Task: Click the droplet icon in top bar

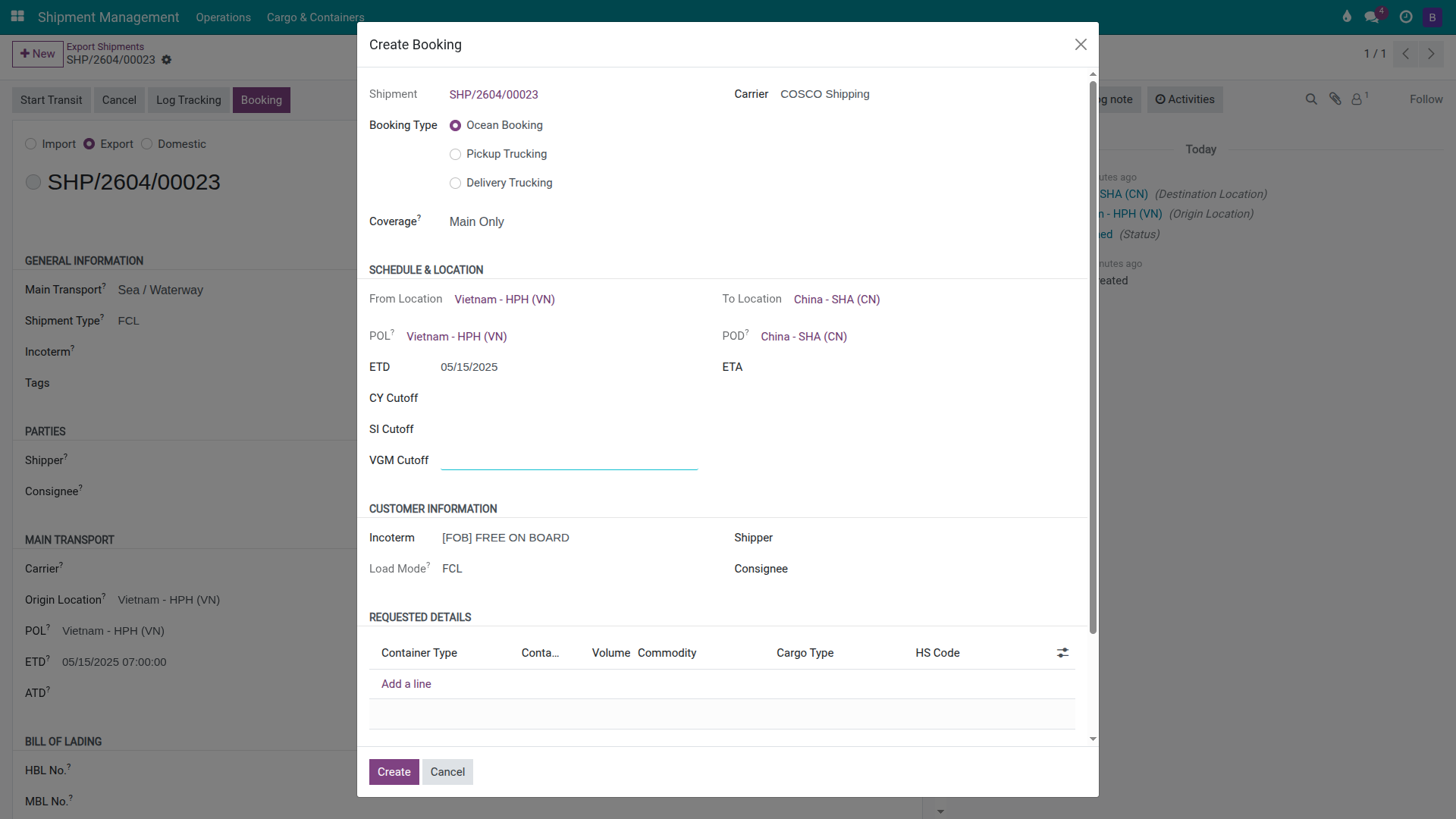Action: click(1347, 17)
